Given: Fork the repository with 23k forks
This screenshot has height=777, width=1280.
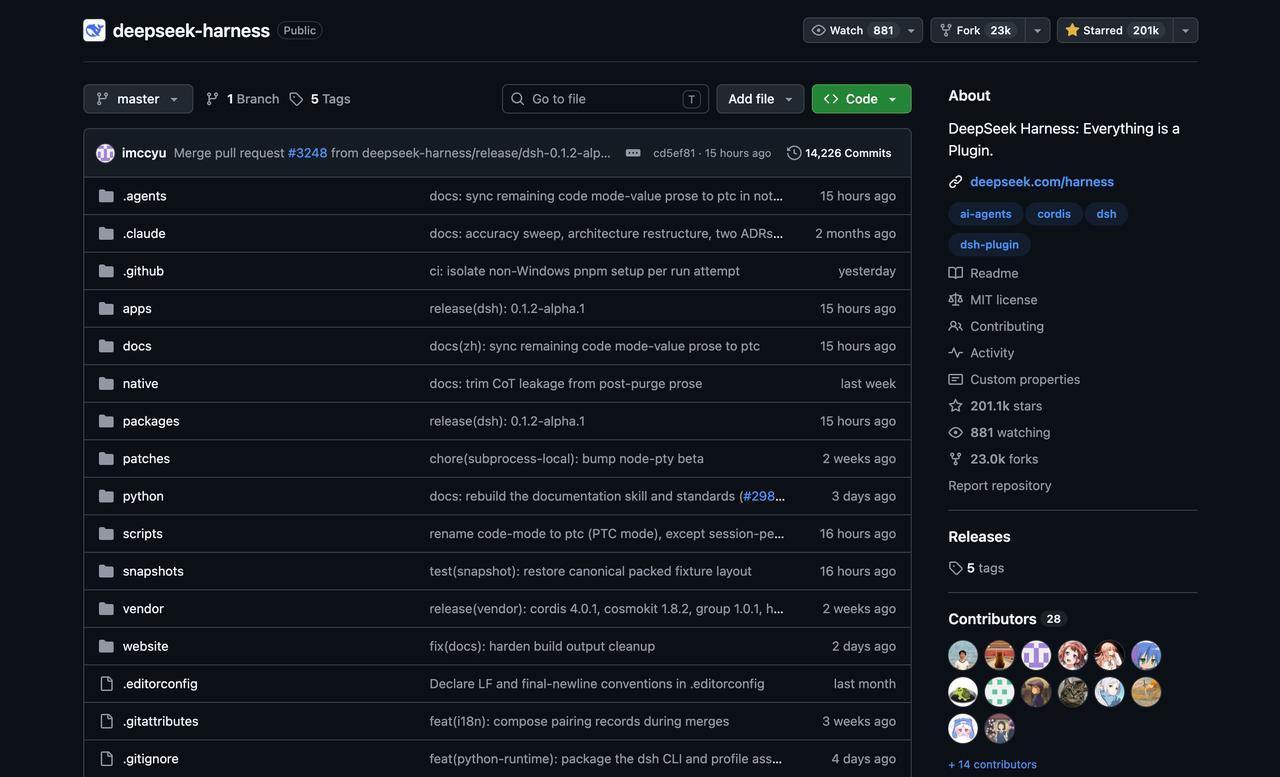Looking at the screenshot, I should tap(977, 30).
